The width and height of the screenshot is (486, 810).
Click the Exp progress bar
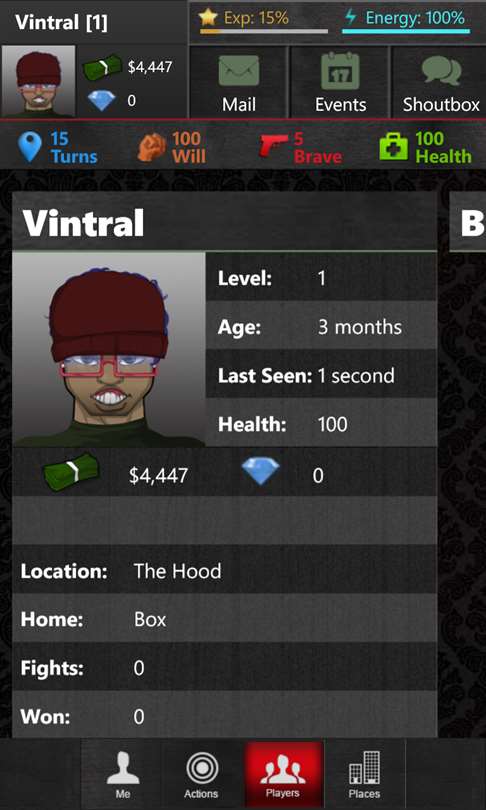coord(263,31)
